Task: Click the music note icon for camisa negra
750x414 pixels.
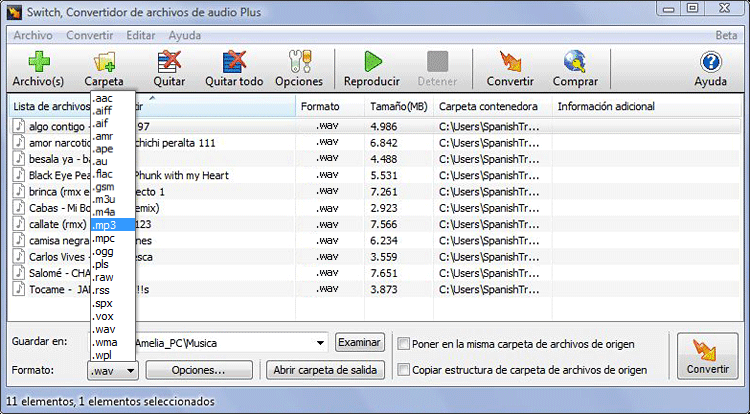Action: [19, 240]
